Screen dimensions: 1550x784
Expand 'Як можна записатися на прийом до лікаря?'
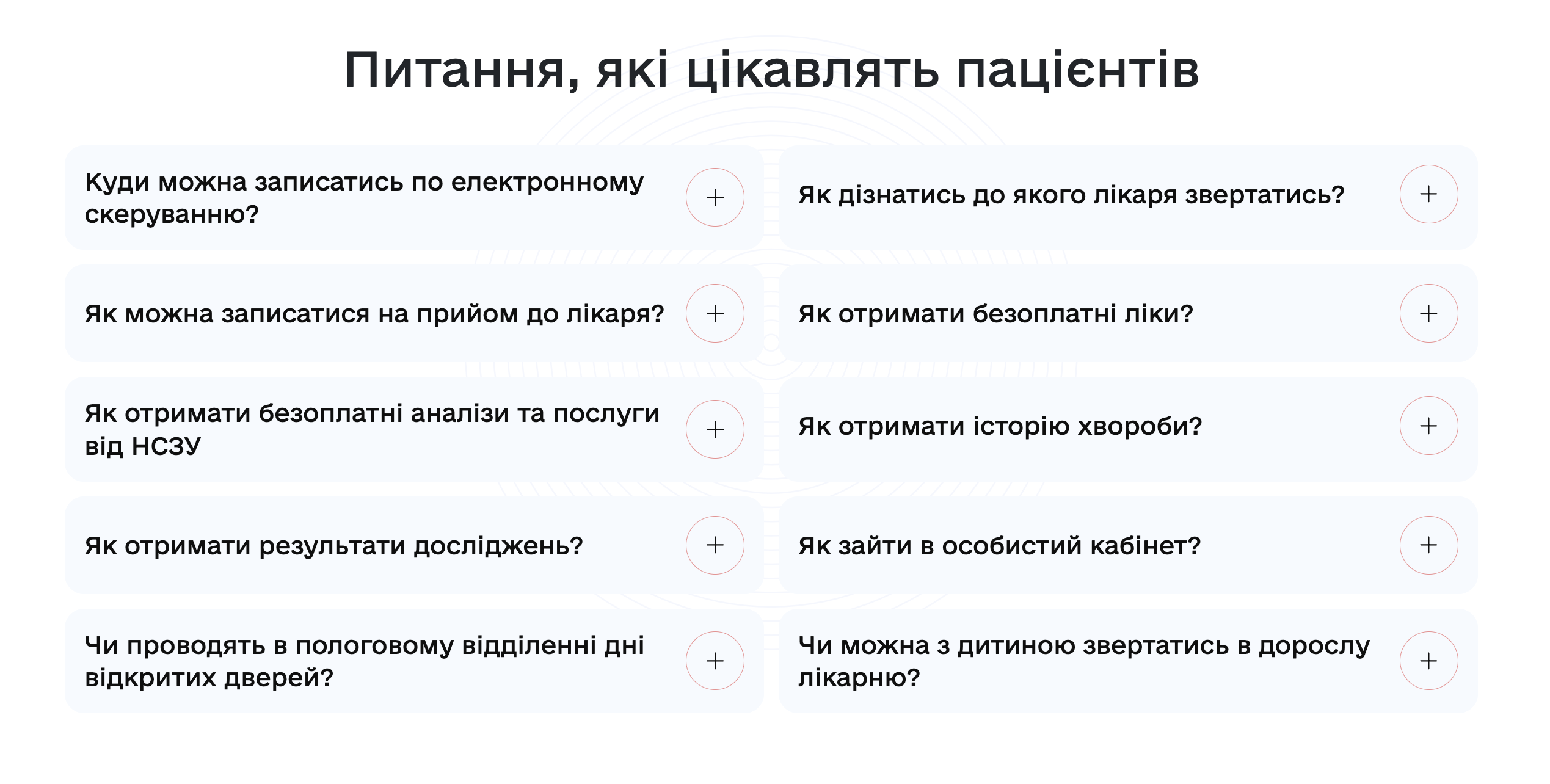[x=374, y=314]
